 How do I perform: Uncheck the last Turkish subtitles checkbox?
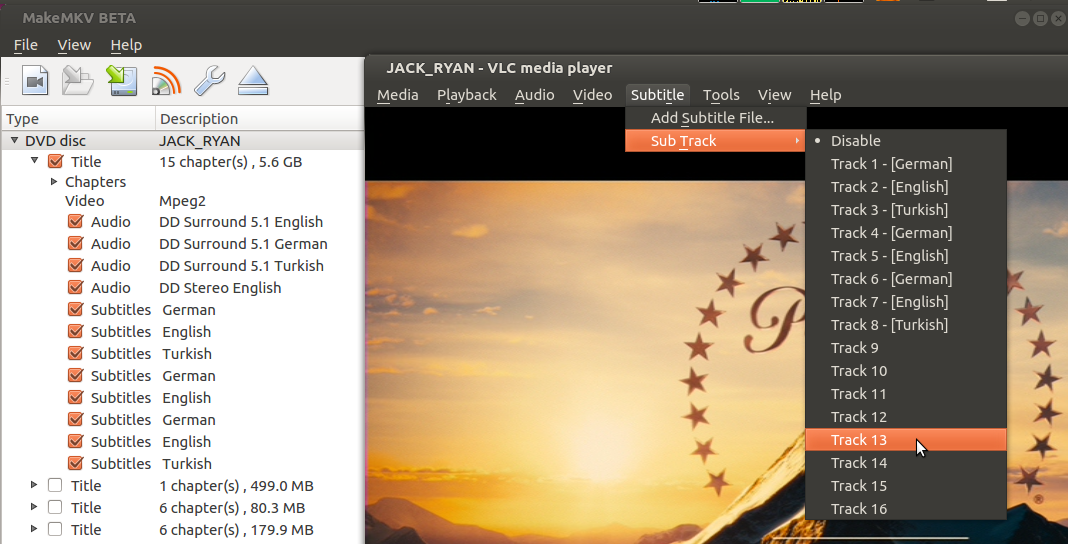click(x=76, y=464)
